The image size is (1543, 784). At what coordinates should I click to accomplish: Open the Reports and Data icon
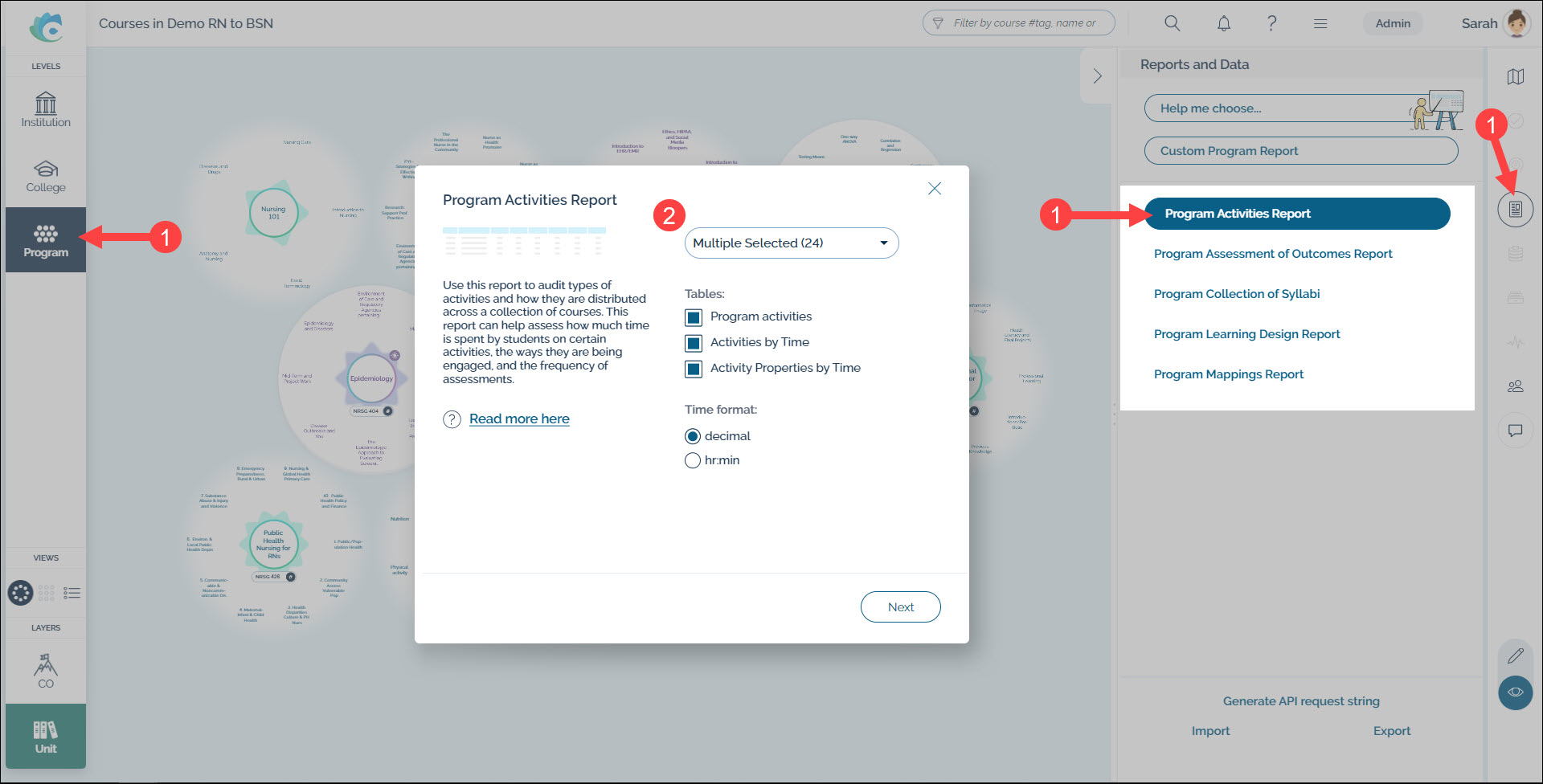1516,210
